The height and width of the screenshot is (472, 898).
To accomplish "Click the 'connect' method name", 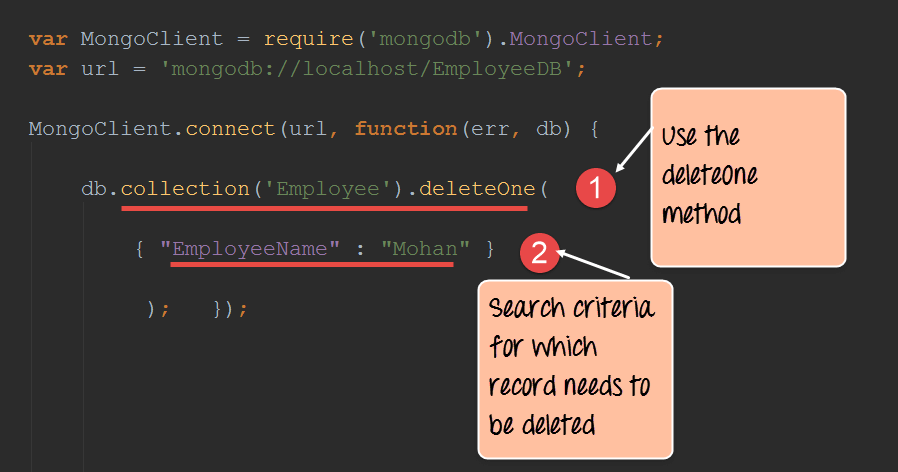I will tap(231, 129).
